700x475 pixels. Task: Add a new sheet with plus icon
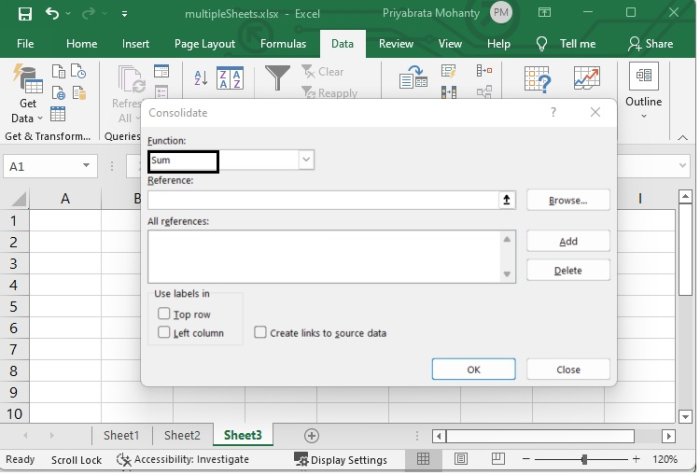[312, 436]
